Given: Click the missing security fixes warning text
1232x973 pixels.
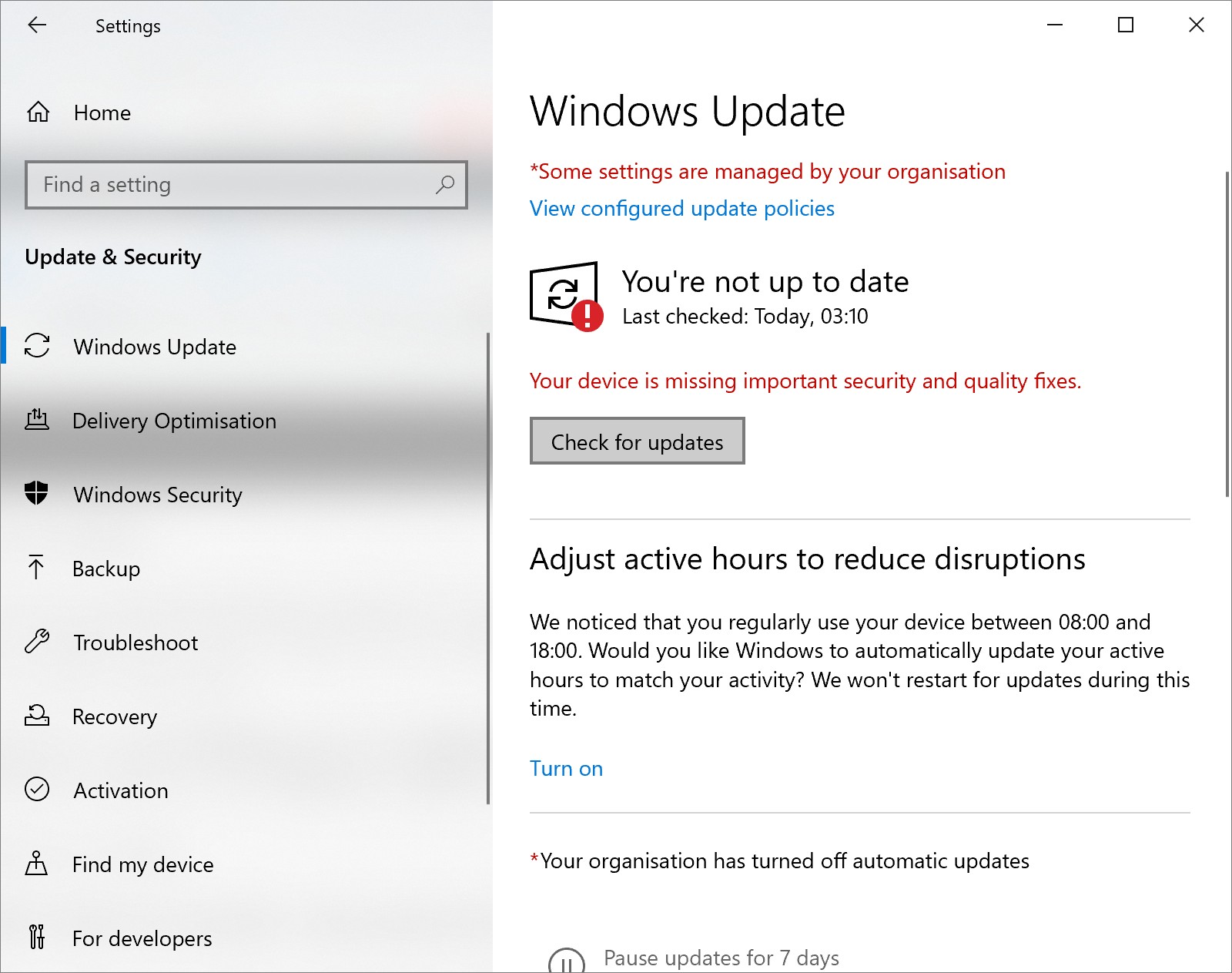Looking at the screenshot, I should click(805, 381).
